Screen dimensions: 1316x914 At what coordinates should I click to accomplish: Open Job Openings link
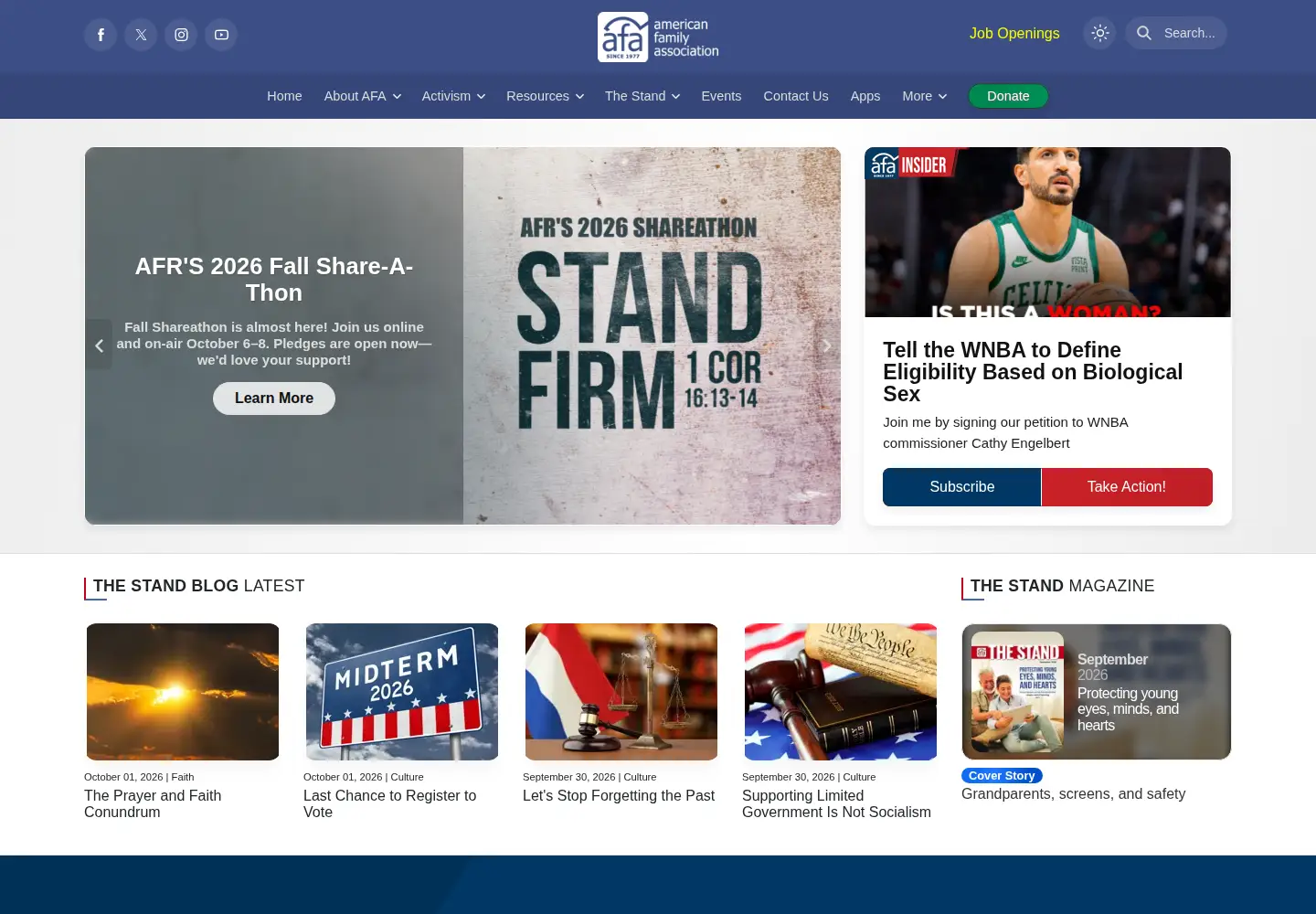(x=1014, y=33)
